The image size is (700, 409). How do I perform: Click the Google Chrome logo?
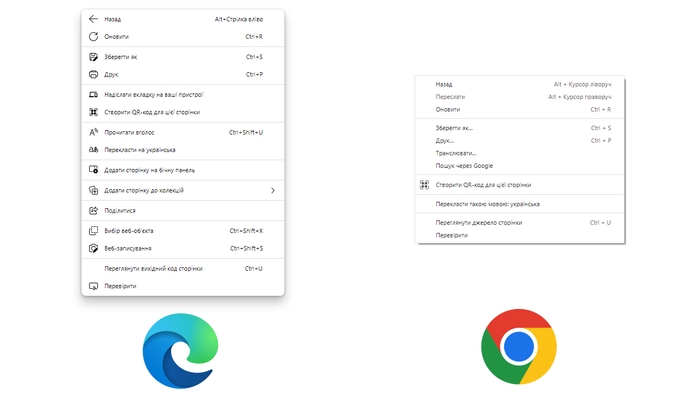click(519, 346)
